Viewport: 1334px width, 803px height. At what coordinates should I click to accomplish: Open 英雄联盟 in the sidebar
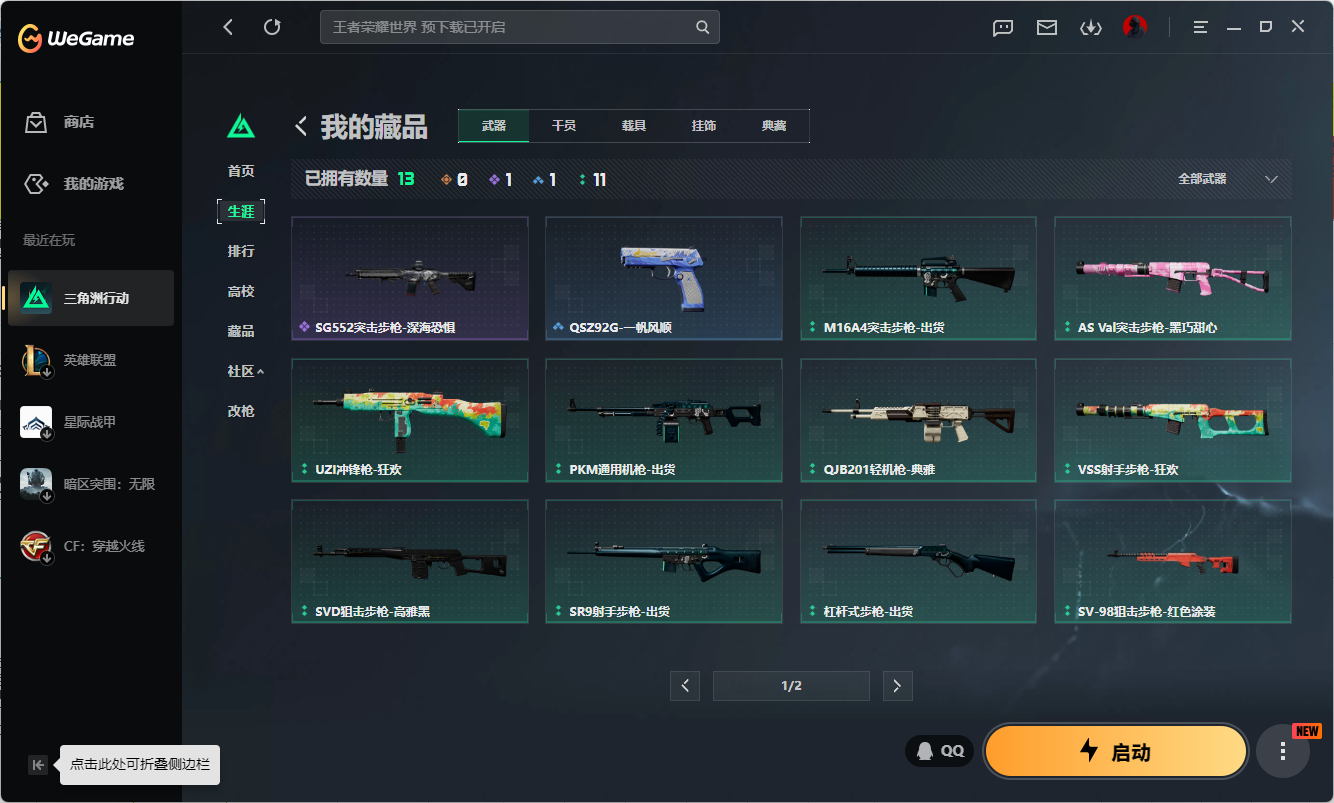pyautogui.click(x=90, y=360)
